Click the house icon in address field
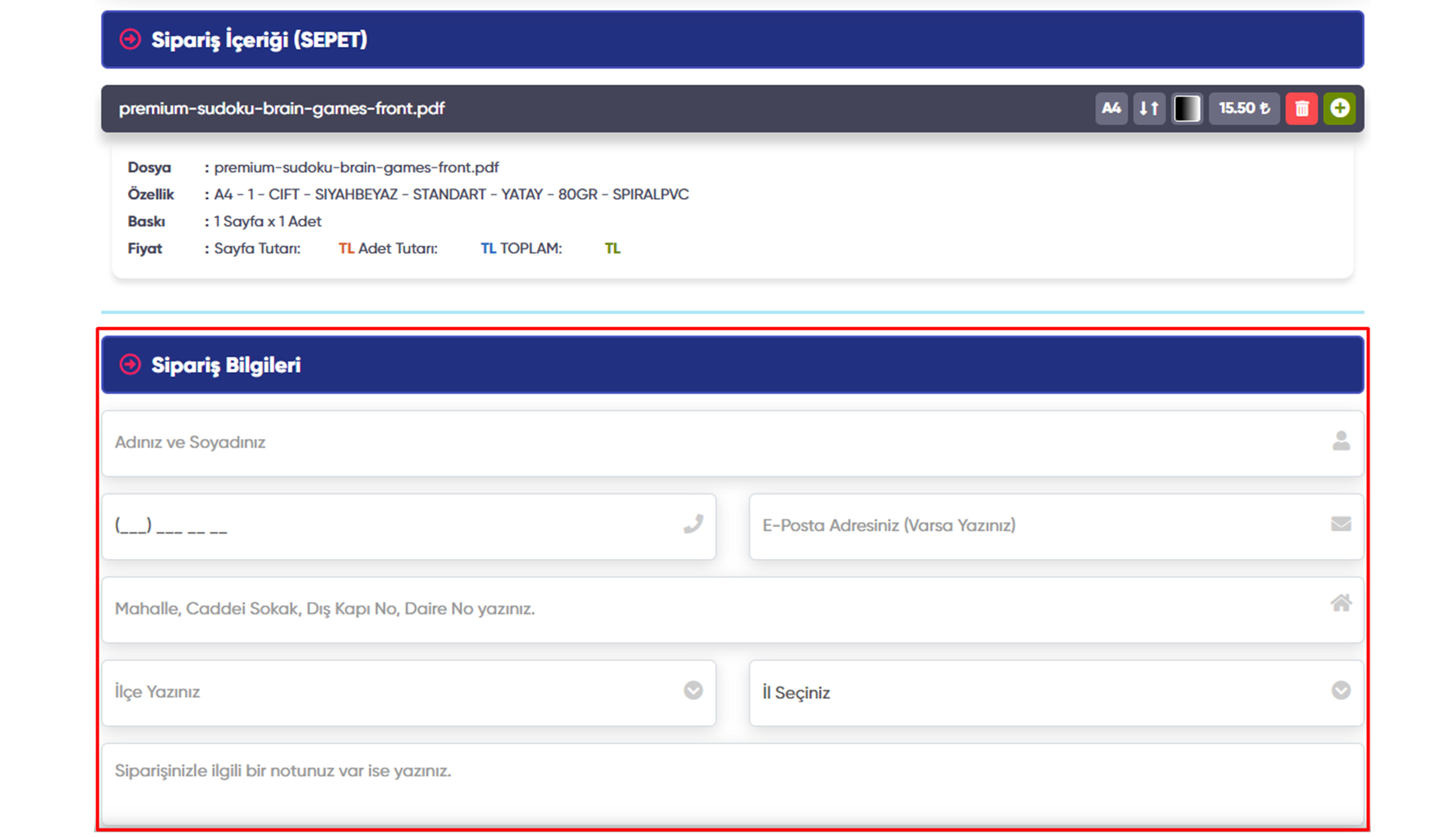This screenshot has width=1456, height=837. click(1340, 603)
